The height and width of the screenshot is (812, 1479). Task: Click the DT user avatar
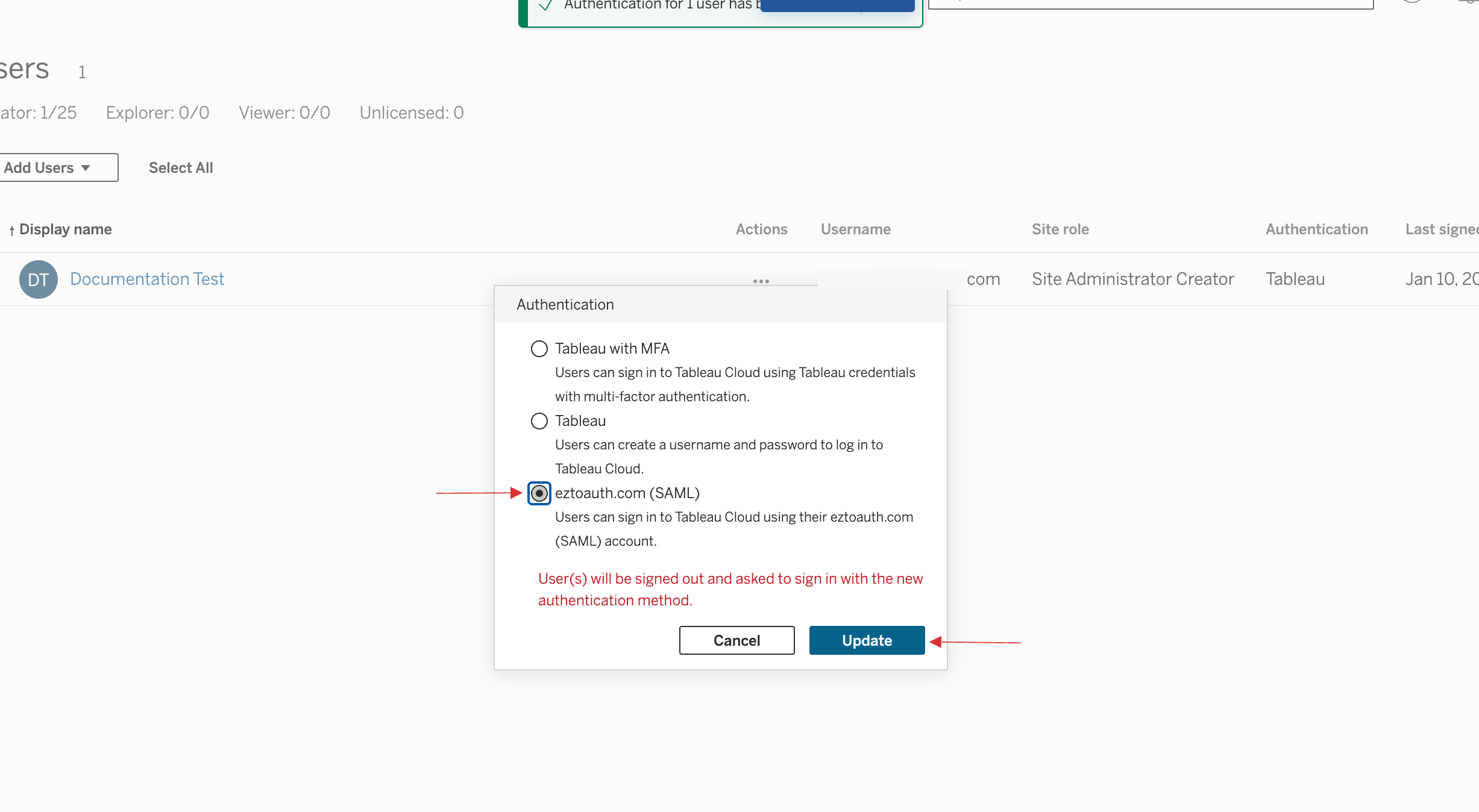tap(39, 280)
